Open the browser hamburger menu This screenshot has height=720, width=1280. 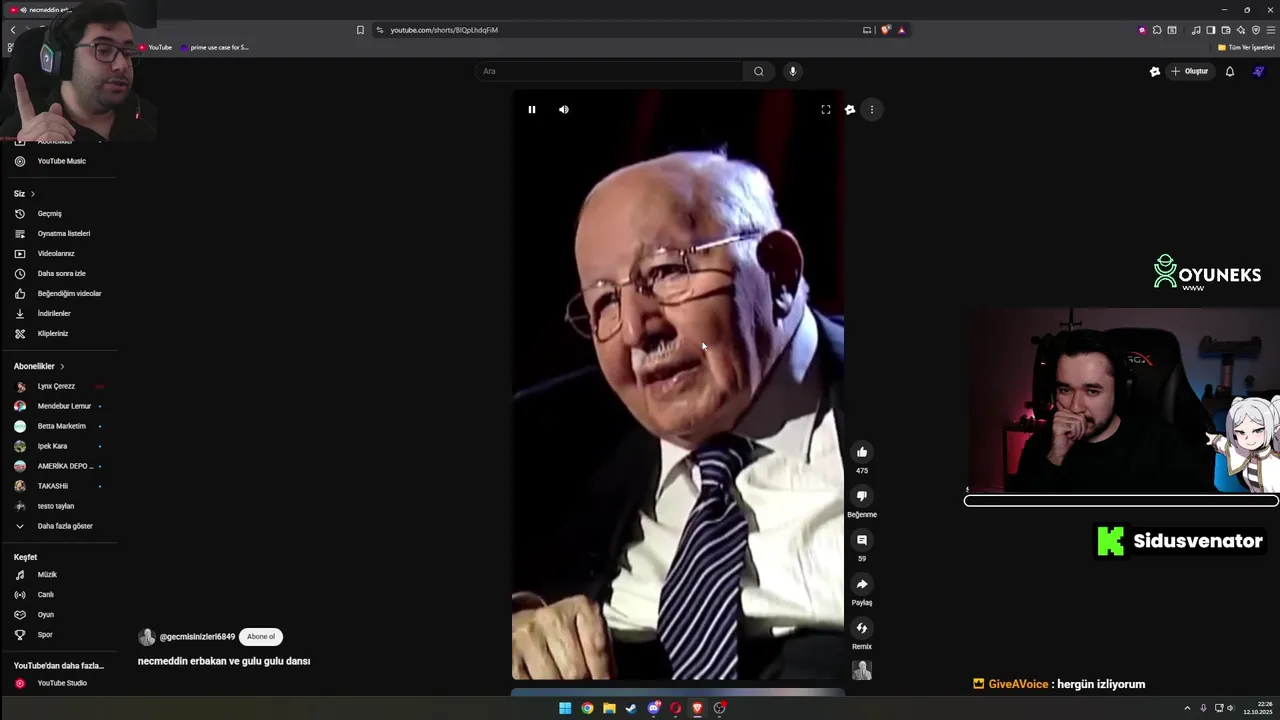point(1271,30)
